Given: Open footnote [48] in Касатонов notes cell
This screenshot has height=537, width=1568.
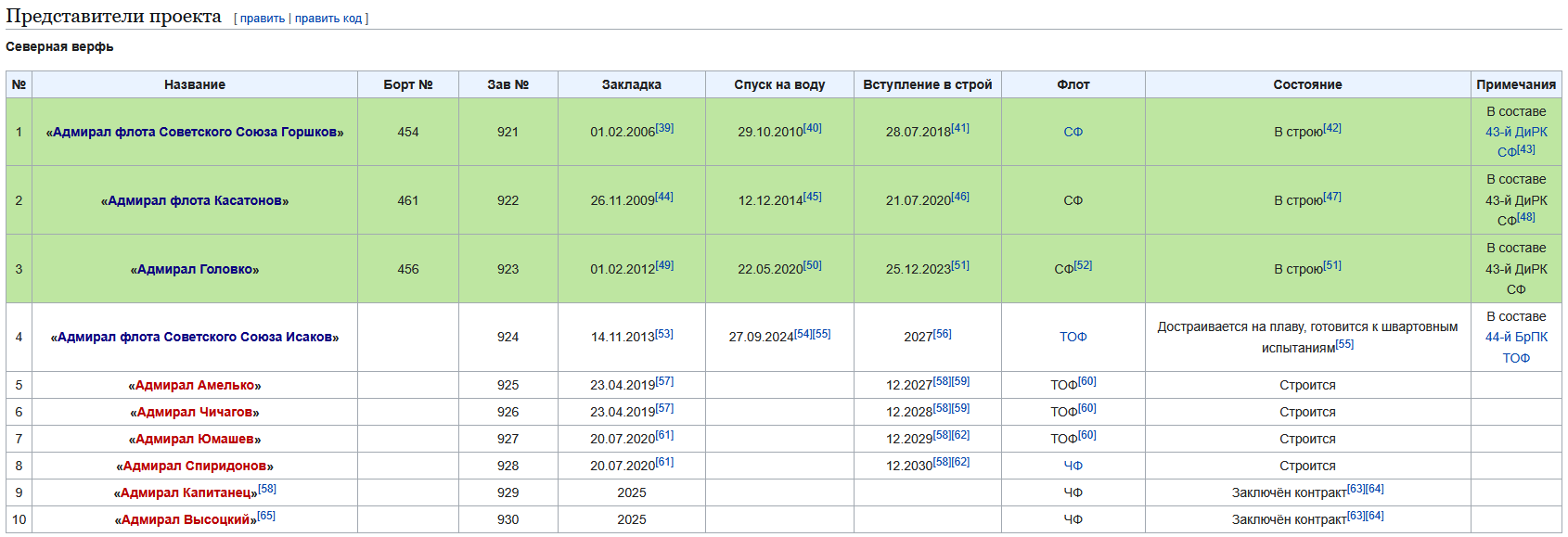Looking at the screenshot, I should pos(1526,217).
